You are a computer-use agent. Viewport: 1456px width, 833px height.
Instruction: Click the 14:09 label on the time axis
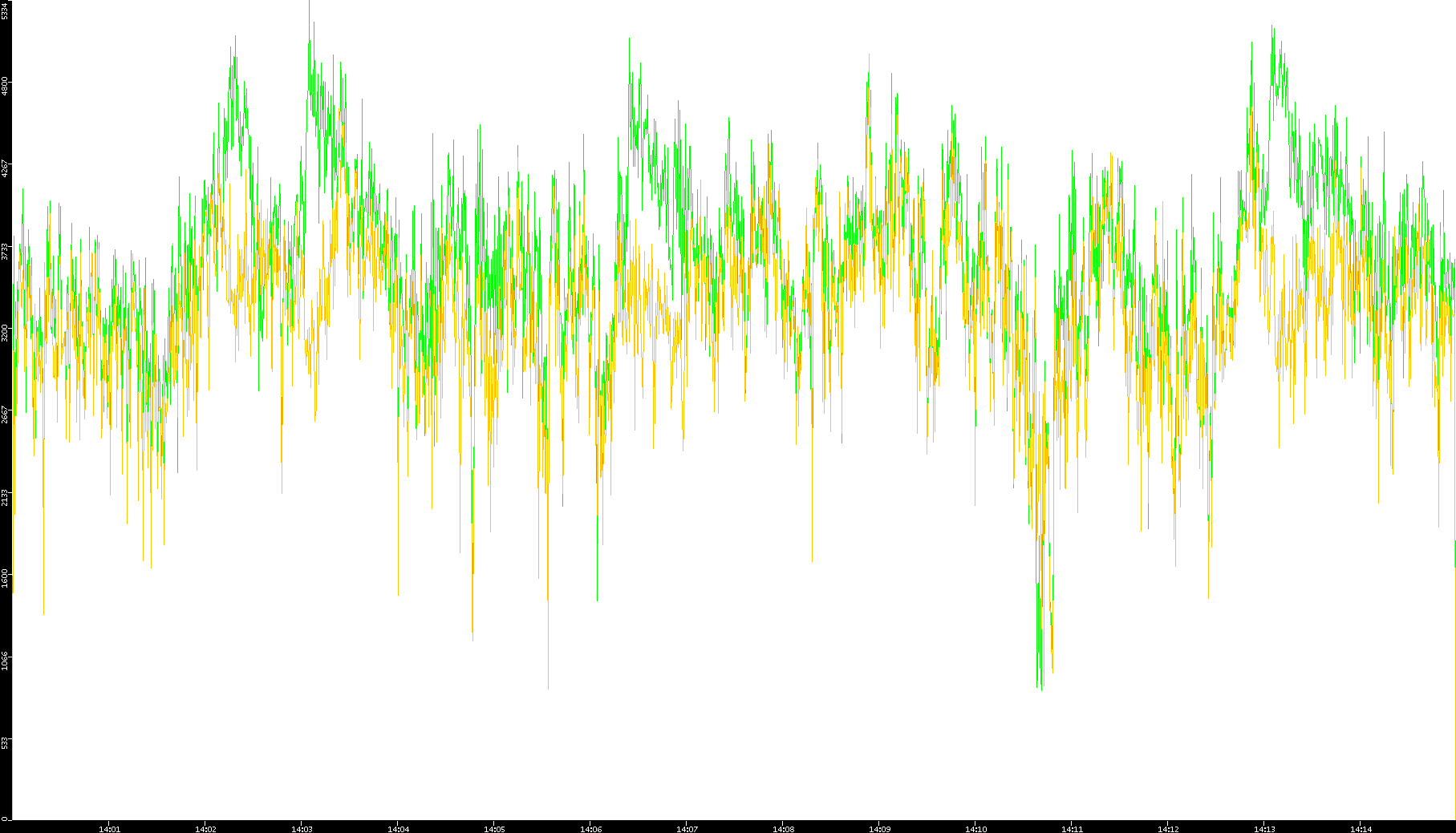[879, 829]
